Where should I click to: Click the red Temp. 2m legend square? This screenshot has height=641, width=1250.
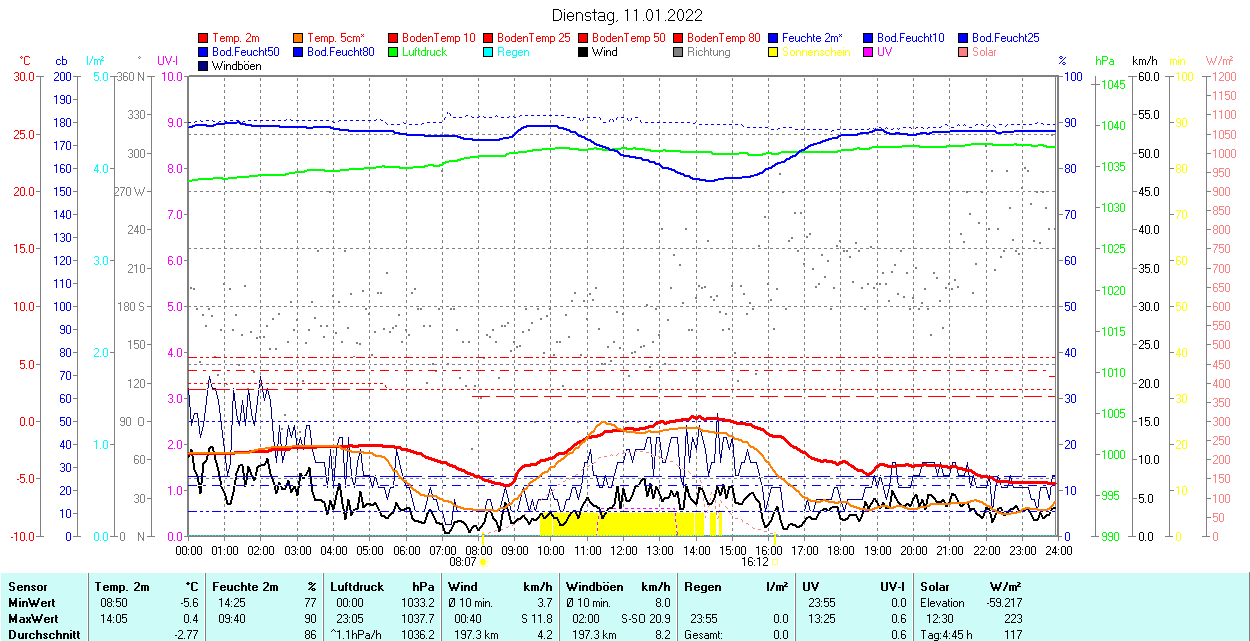pyautogui.click(x=204, y=38)
